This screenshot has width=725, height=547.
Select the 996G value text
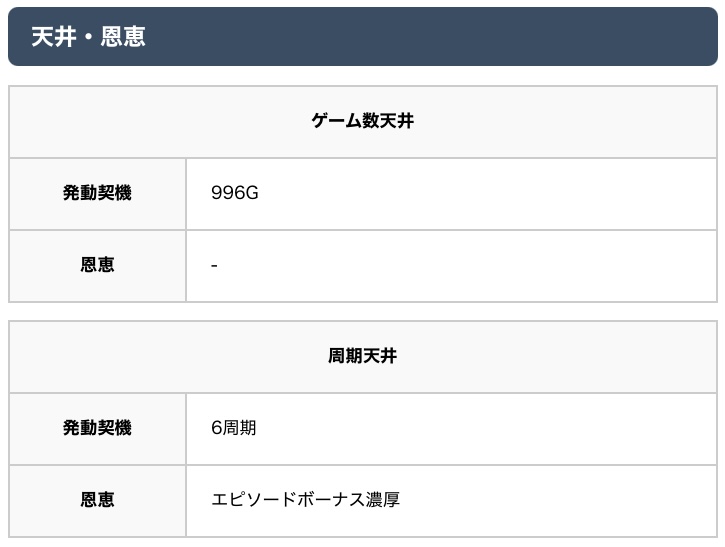(235, 193)
